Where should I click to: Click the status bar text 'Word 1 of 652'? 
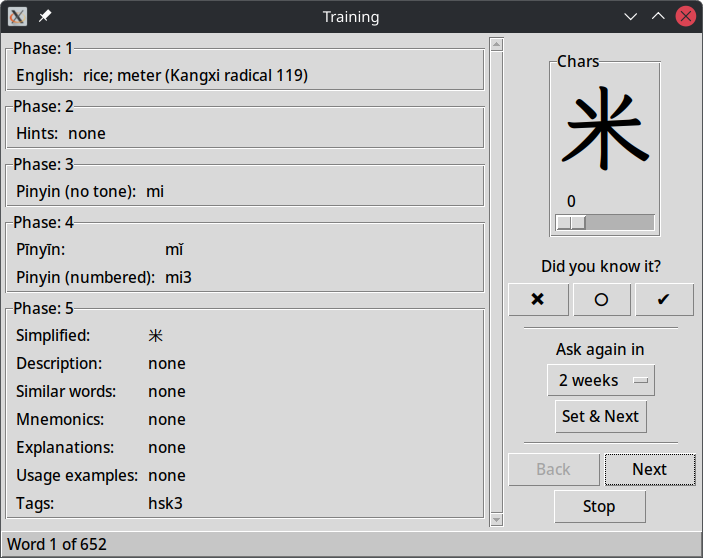[57, 545]
